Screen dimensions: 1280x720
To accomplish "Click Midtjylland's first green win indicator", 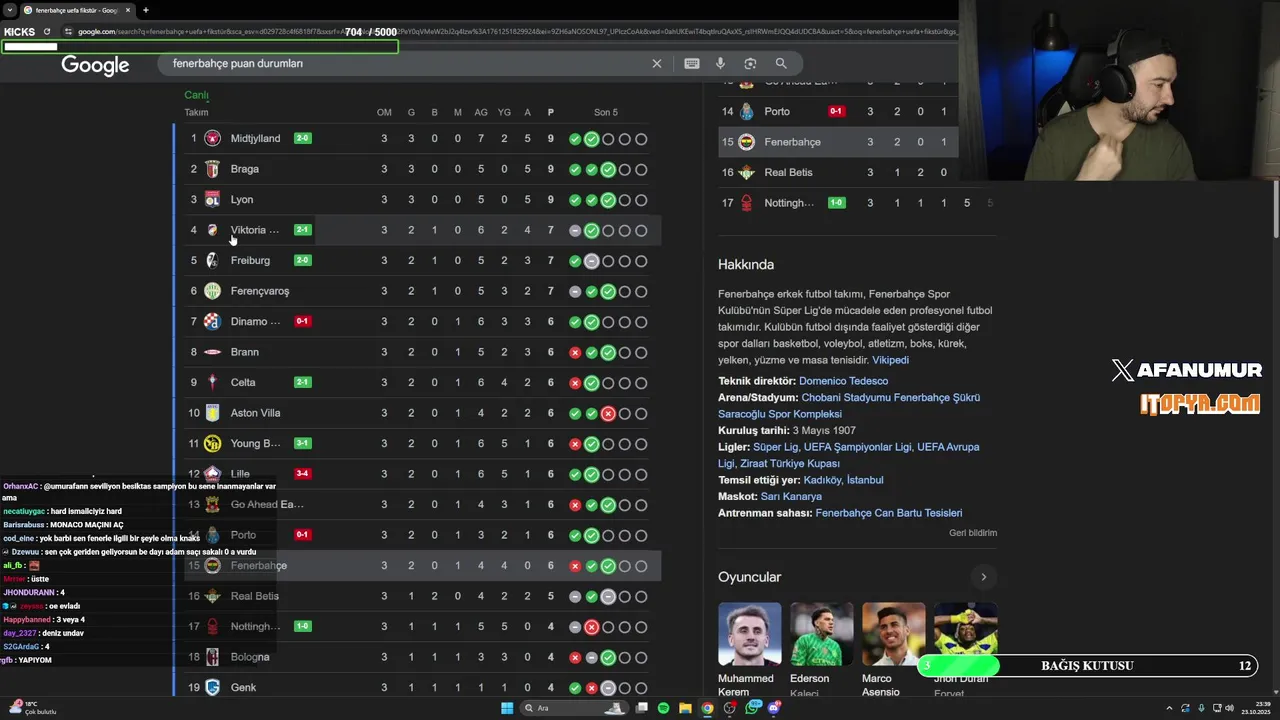I will (575, 139).
